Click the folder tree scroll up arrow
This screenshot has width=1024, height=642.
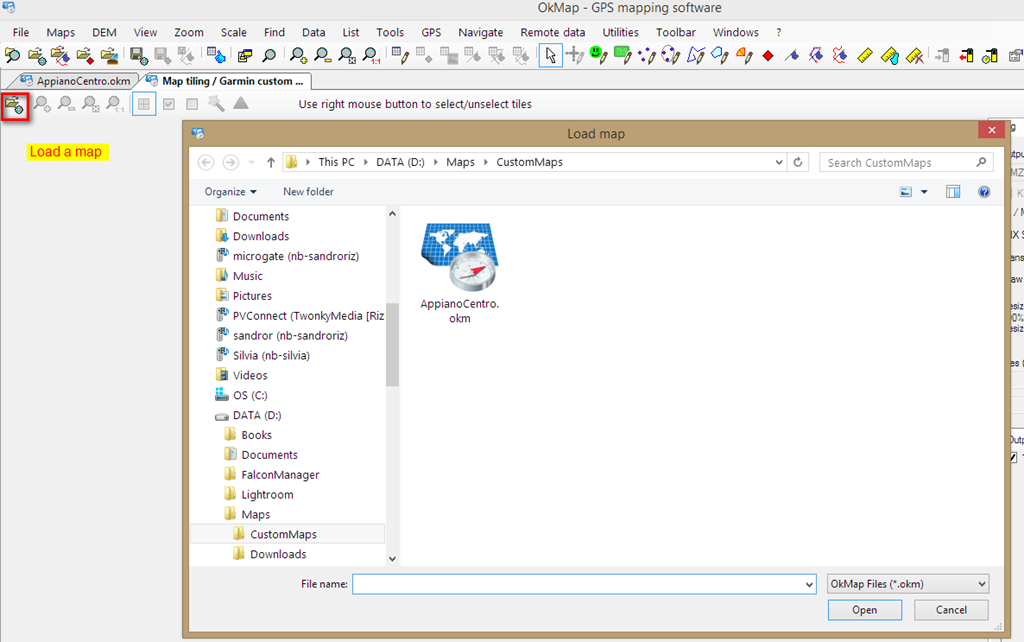pos(392,214)
